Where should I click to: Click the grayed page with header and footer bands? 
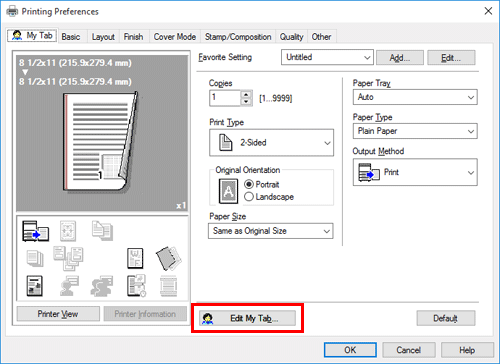coord(168,286)
